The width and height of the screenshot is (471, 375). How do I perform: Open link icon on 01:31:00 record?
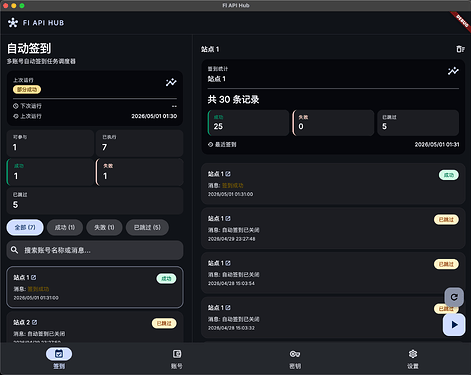point(228,174)
